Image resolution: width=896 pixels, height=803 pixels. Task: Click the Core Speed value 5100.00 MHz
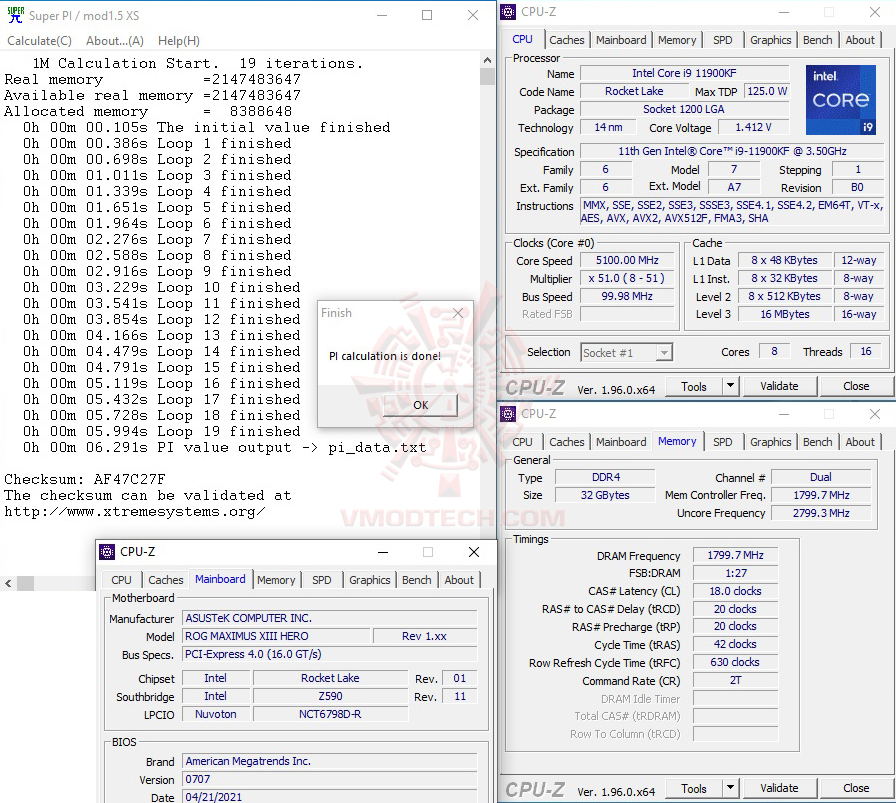click(x=627, y=261)
